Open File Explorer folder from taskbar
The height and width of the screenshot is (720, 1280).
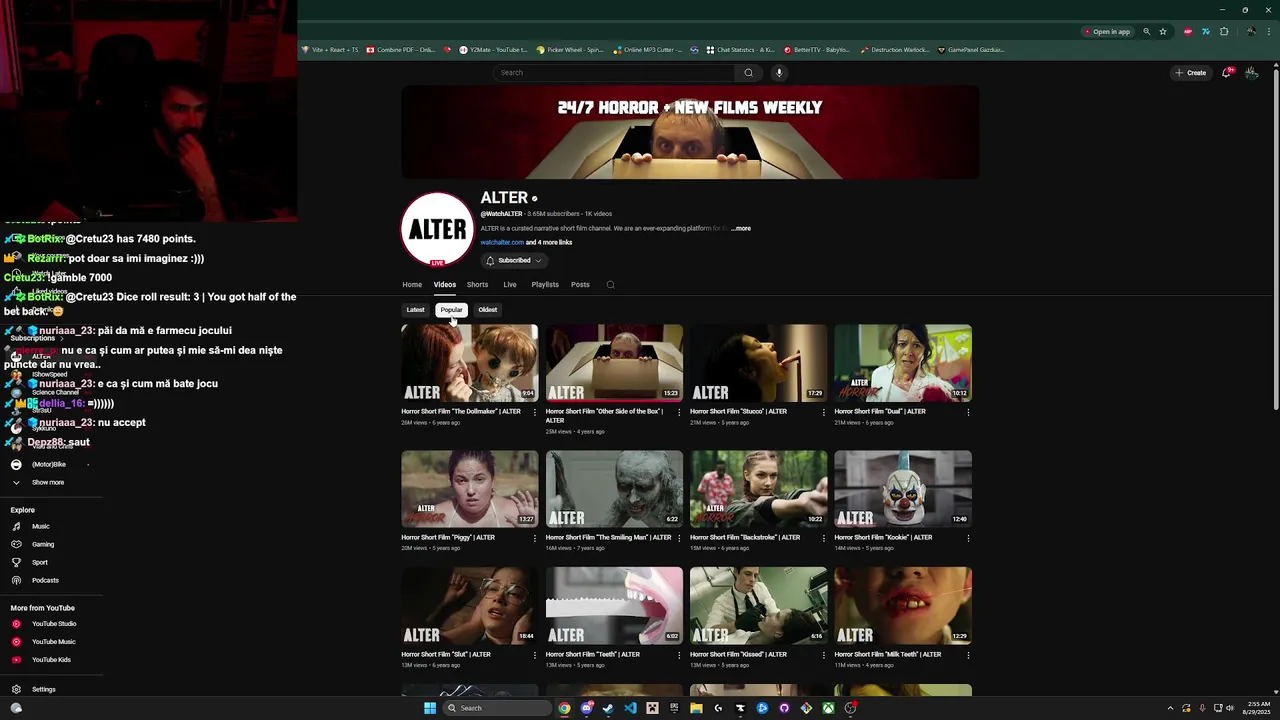coord(696,708)
